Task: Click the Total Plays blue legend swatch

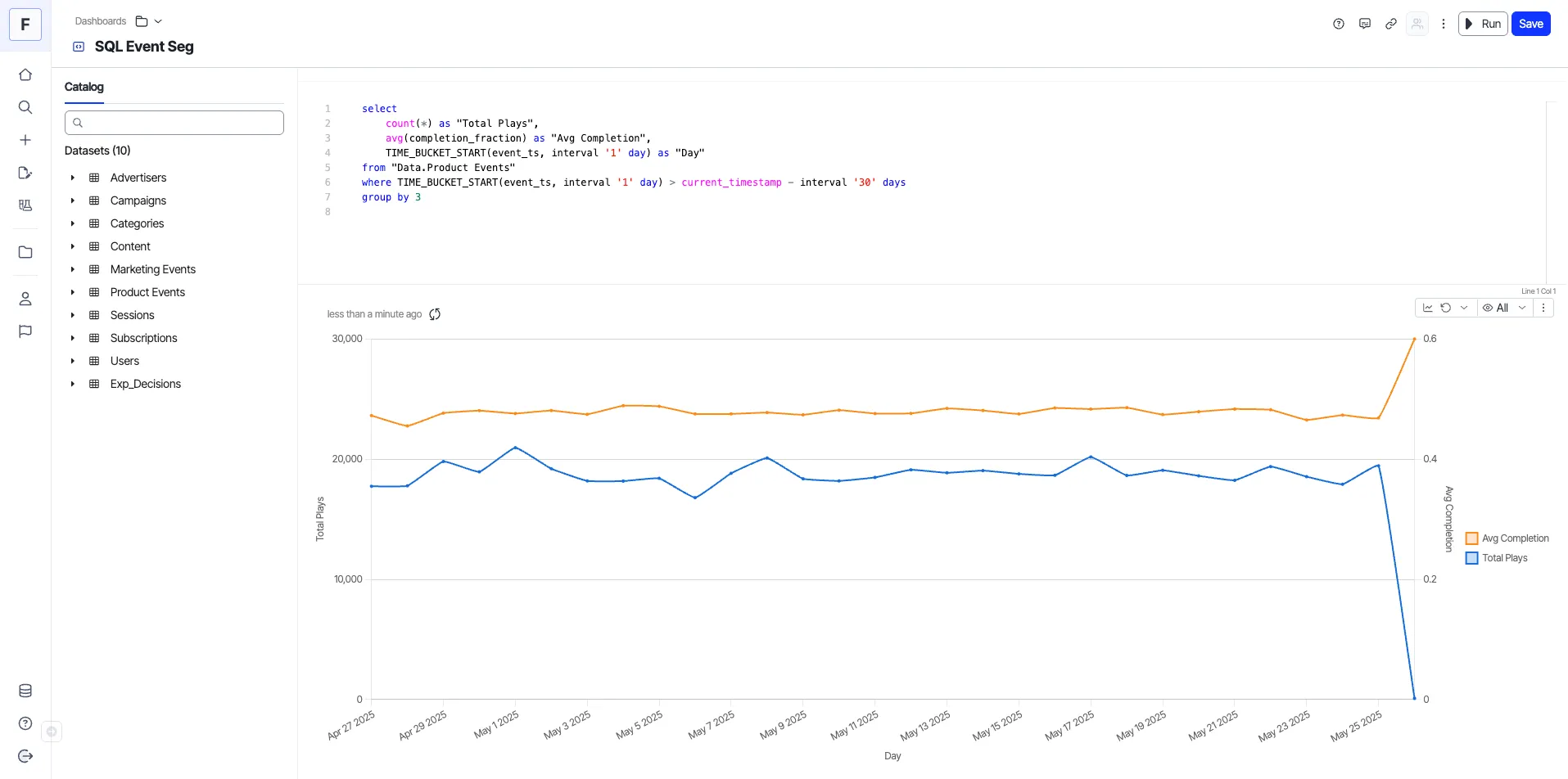Action: click(1471, 558)
